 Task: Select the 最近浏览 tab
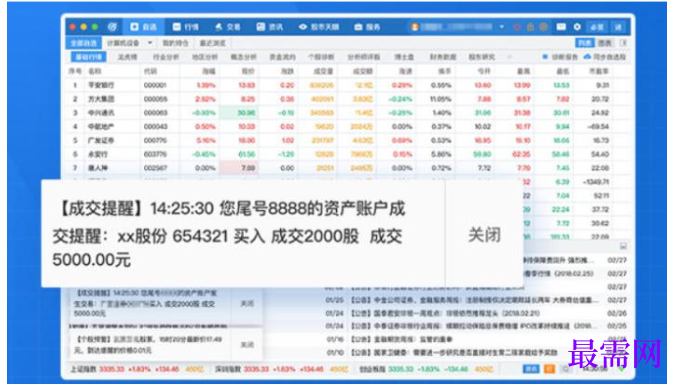[212, 43]
